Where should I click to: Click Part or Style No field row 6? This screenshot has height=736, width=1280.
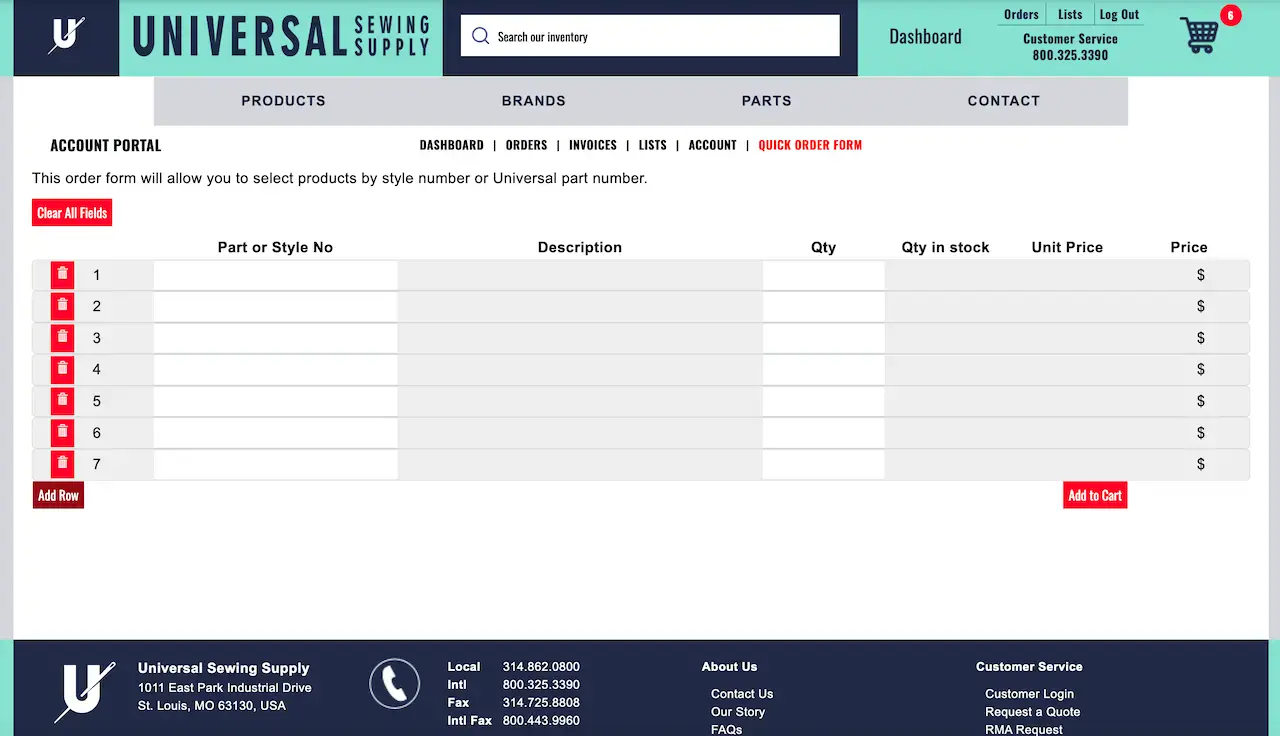coord(276,433)
